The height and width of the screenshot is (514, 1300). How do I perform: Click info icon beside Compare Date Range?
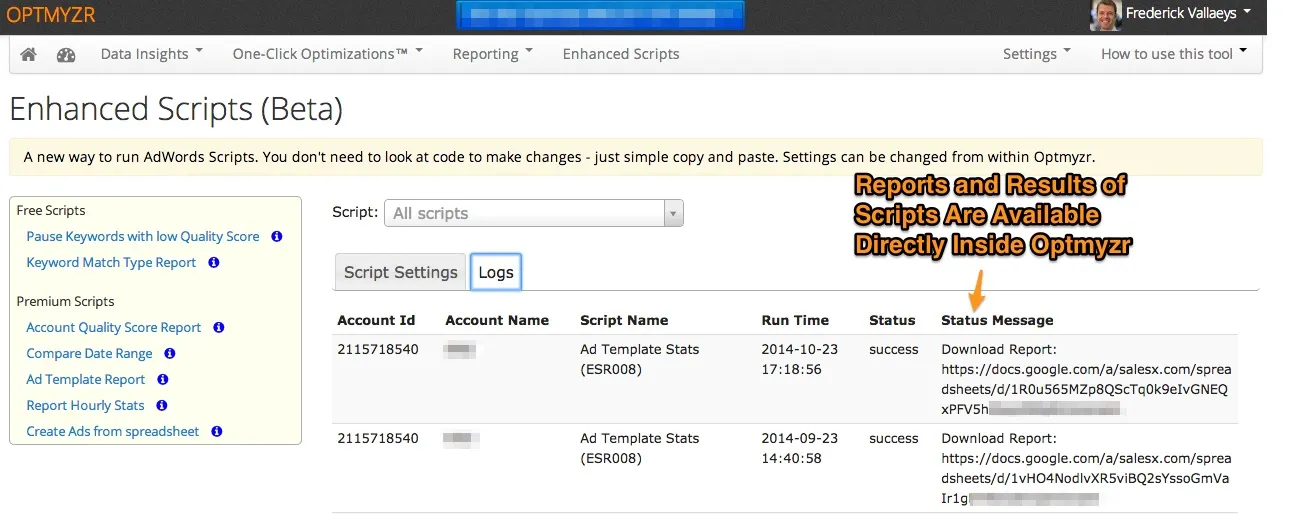tap(170, 354)
